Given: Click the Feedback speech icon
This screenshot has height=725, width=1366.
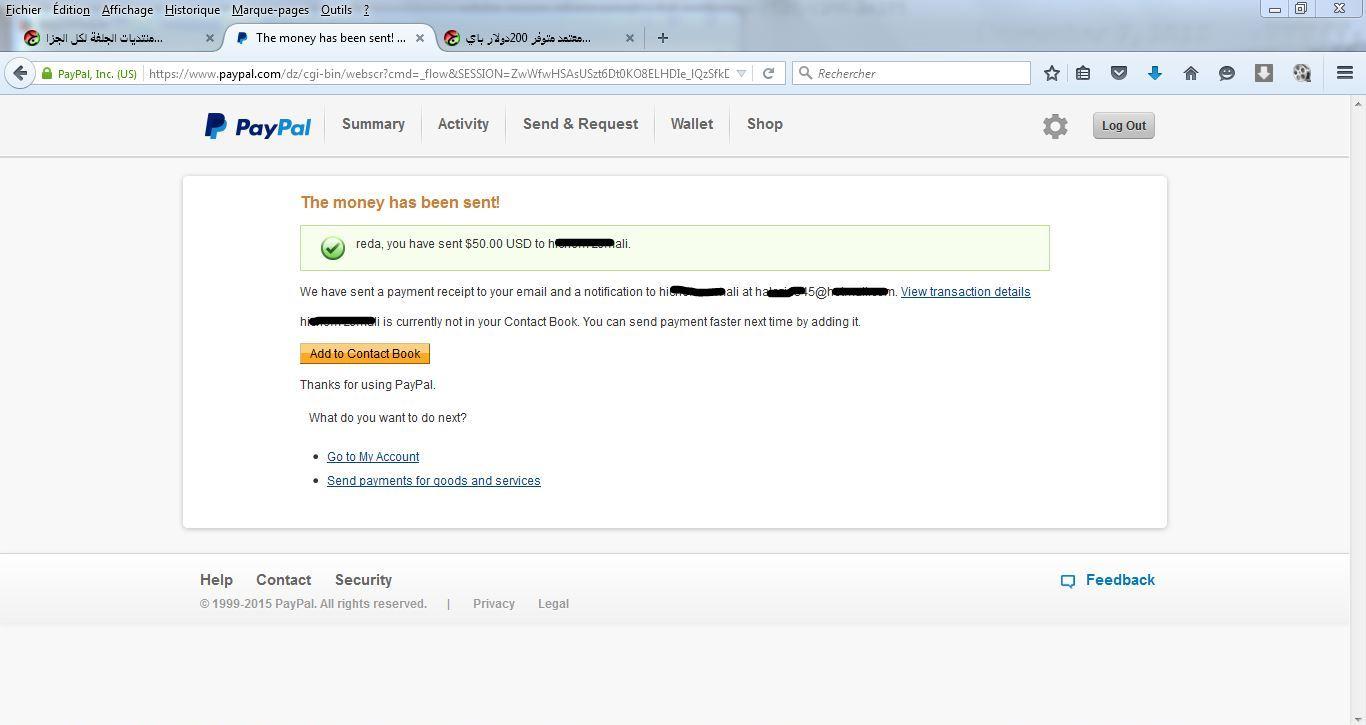Looking at the screenshot, I should coord(1068,581).
